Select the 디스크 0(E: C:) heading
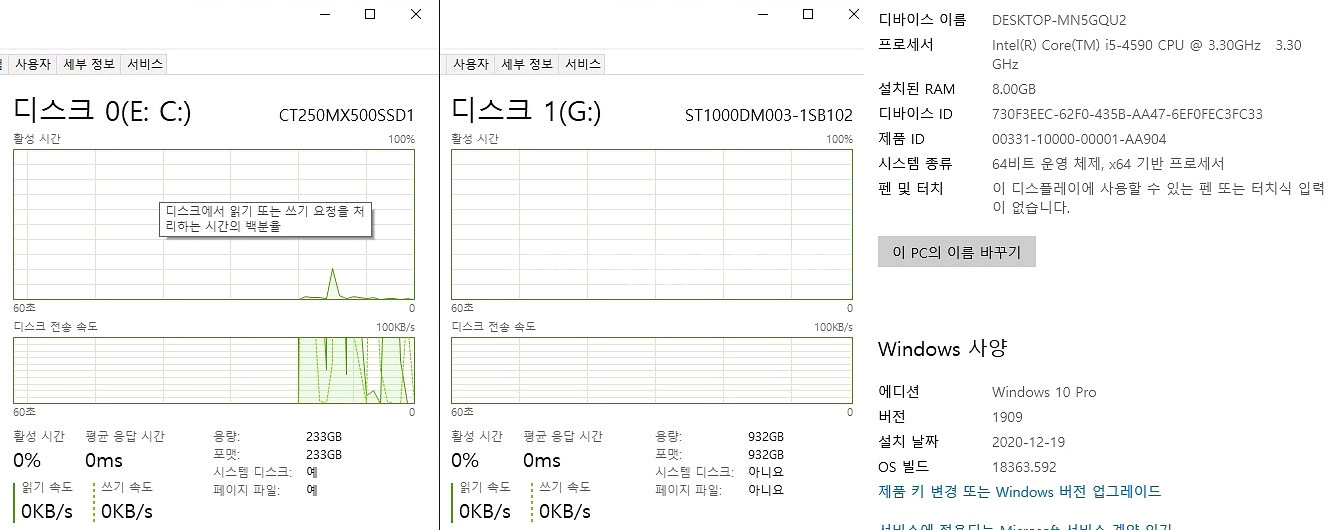 pos(102,111)
